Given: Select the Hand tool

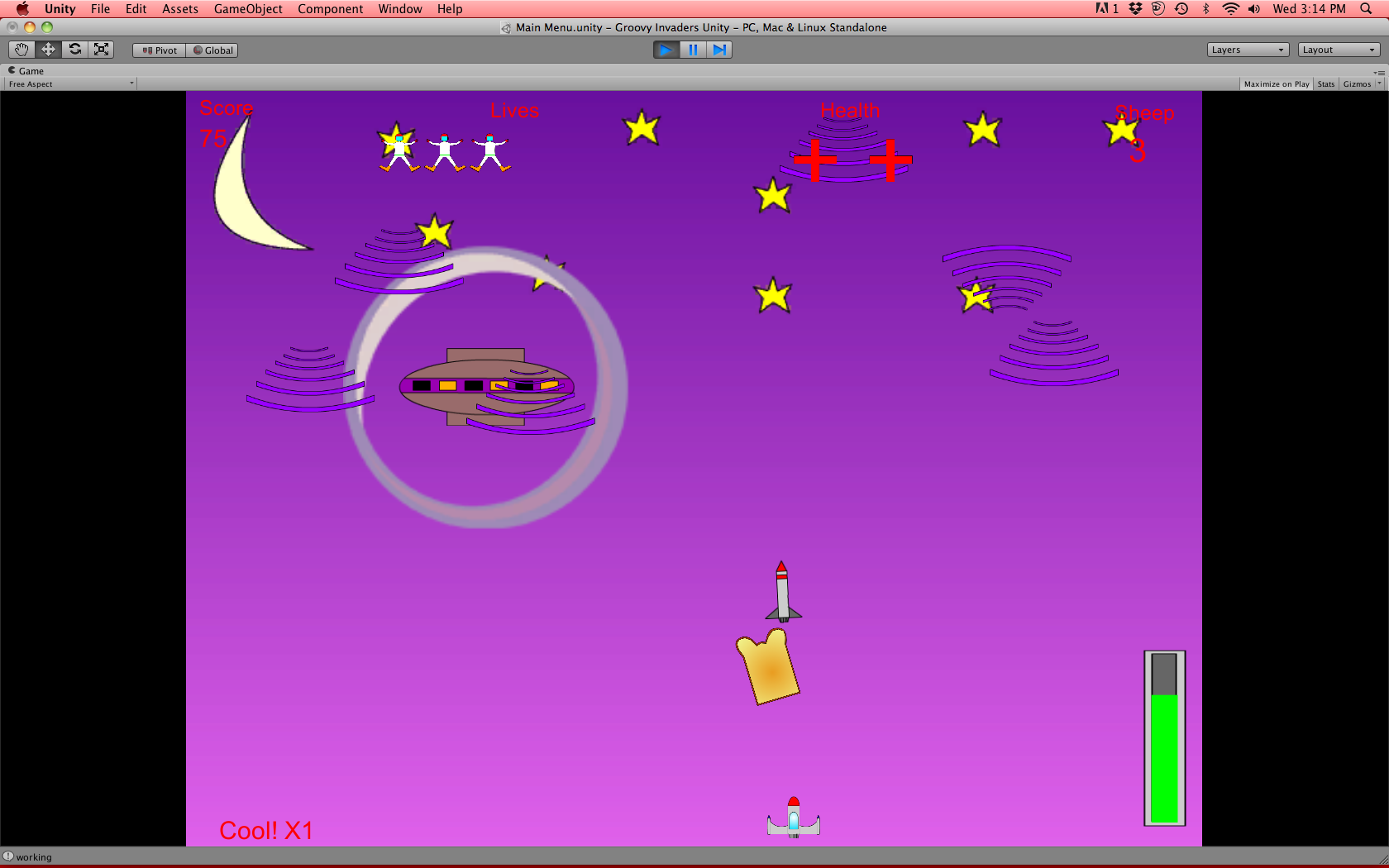Looking at the screenshot, I should coord(21,50).
